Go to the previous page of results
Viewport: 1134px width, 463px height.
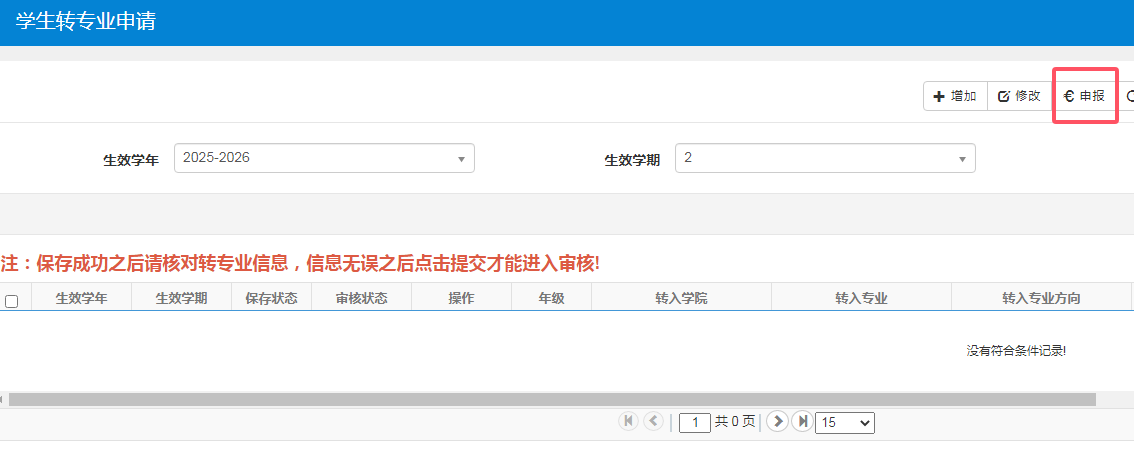[x=653, y=422]
